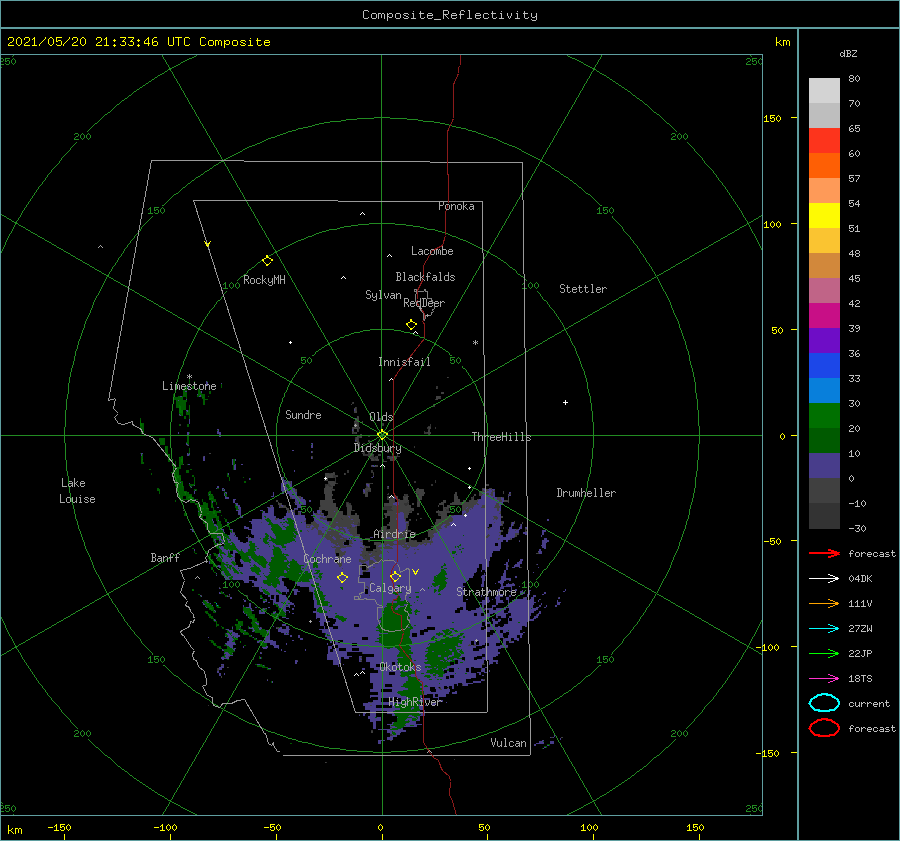The width and height of the screenshot is (900, 841).
Task: Click the yellow 'km' label at top right
Action: [x=782, y=42]
